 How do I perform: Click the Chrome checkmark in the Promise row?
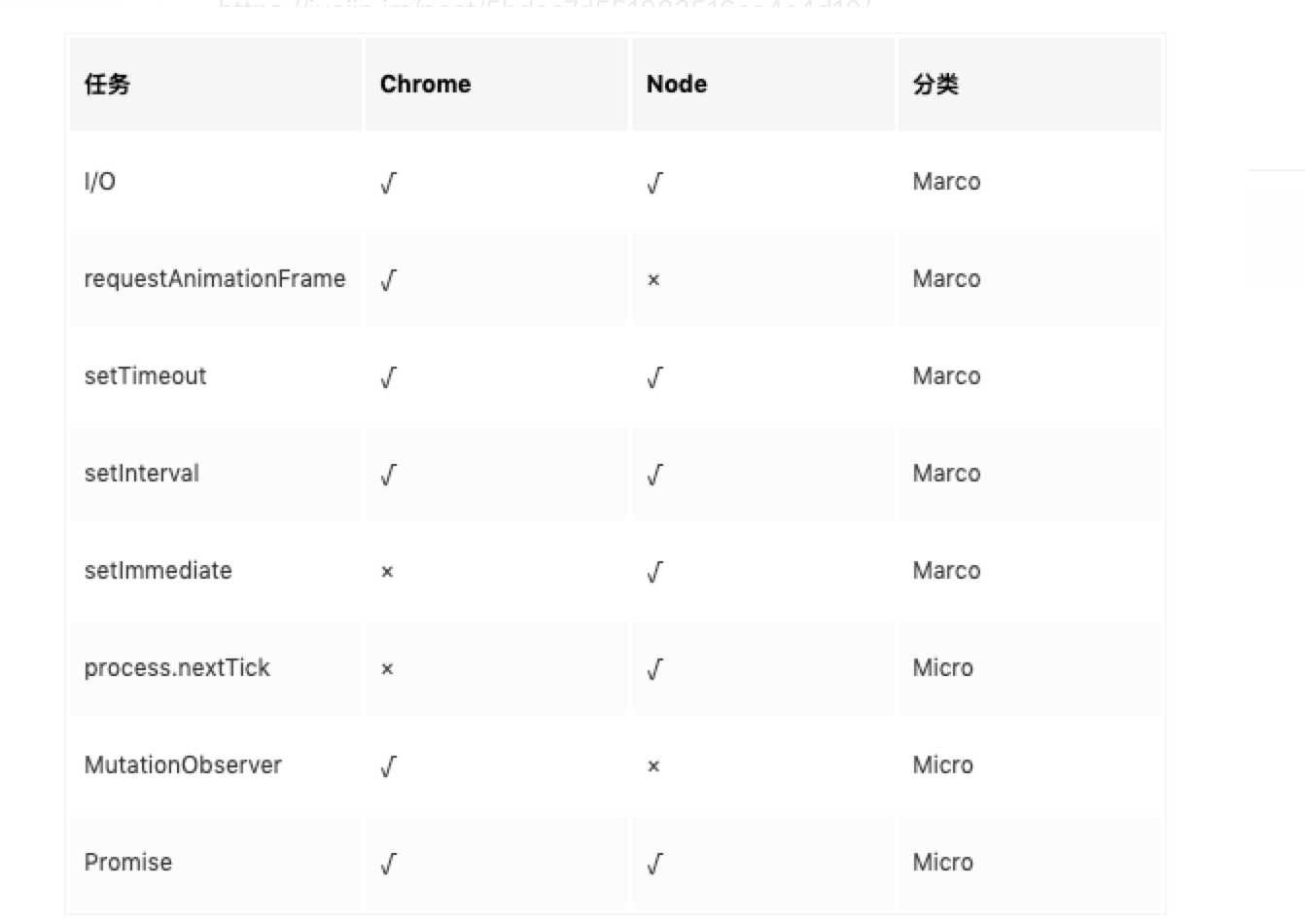coord(389,864)
